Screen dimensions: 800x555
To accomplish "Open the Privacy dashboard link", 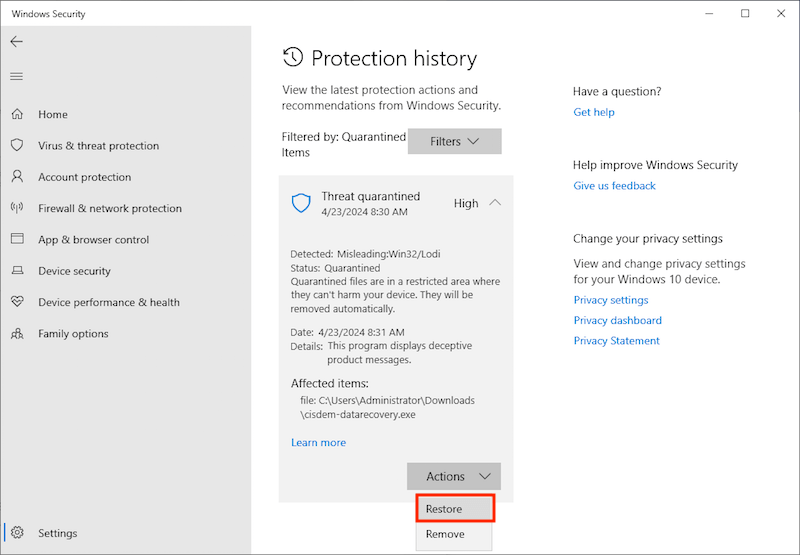I will click(x=617, y=320).
